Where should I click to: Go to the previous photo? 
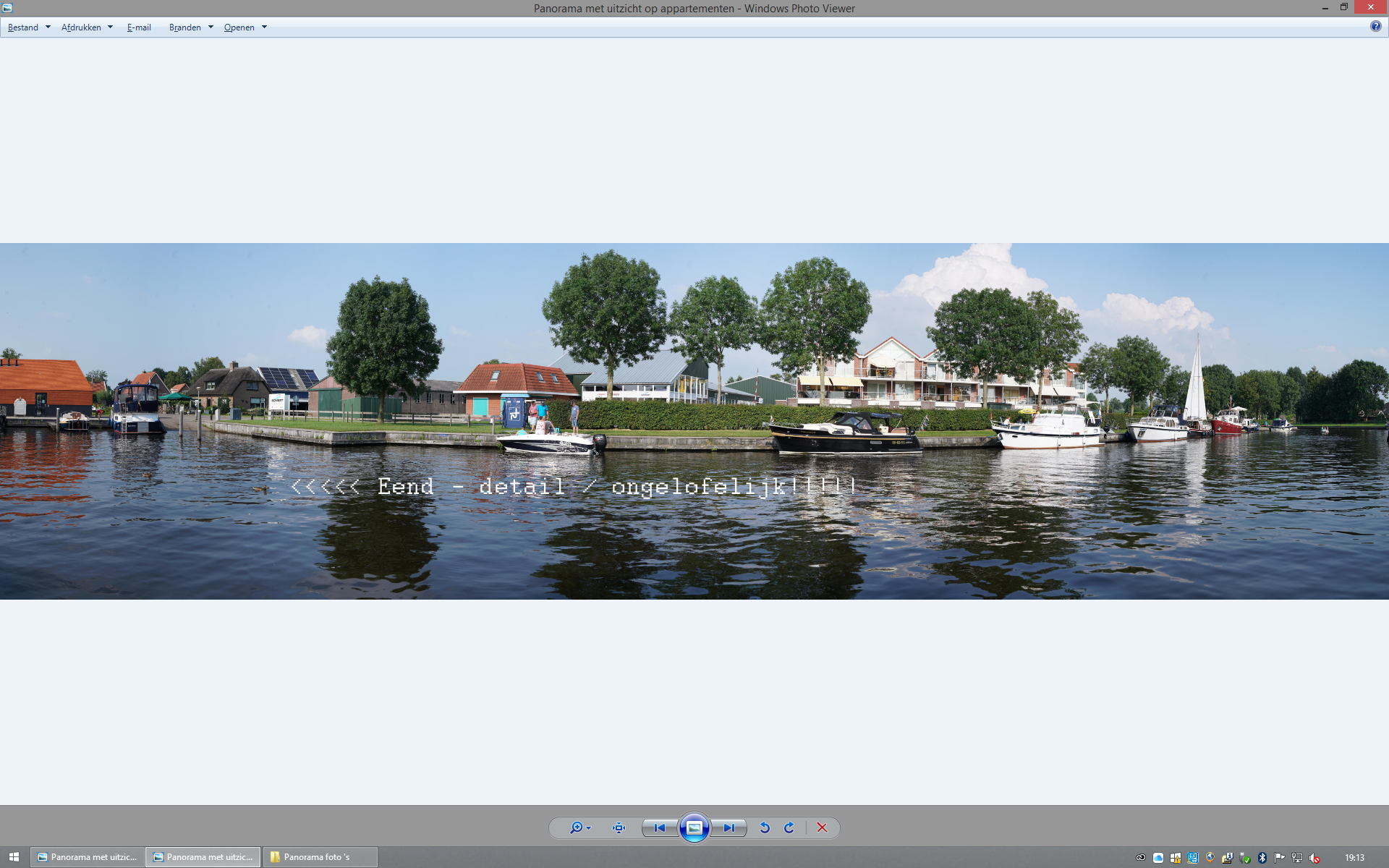[x=659, y=827]
